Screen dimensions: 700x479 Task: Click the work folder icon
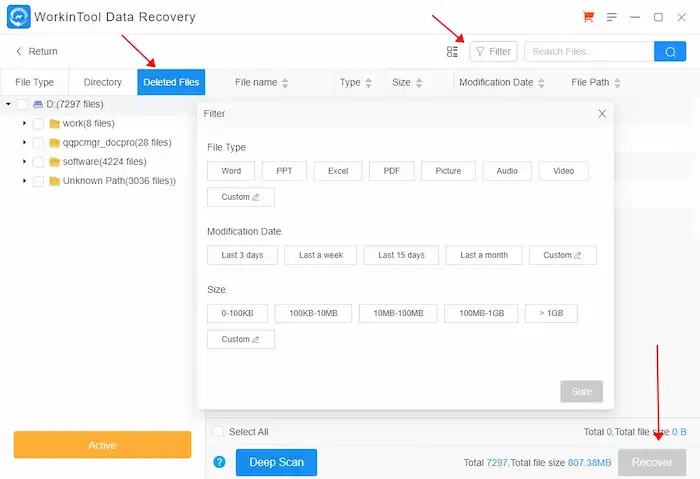tap(54, 124)
